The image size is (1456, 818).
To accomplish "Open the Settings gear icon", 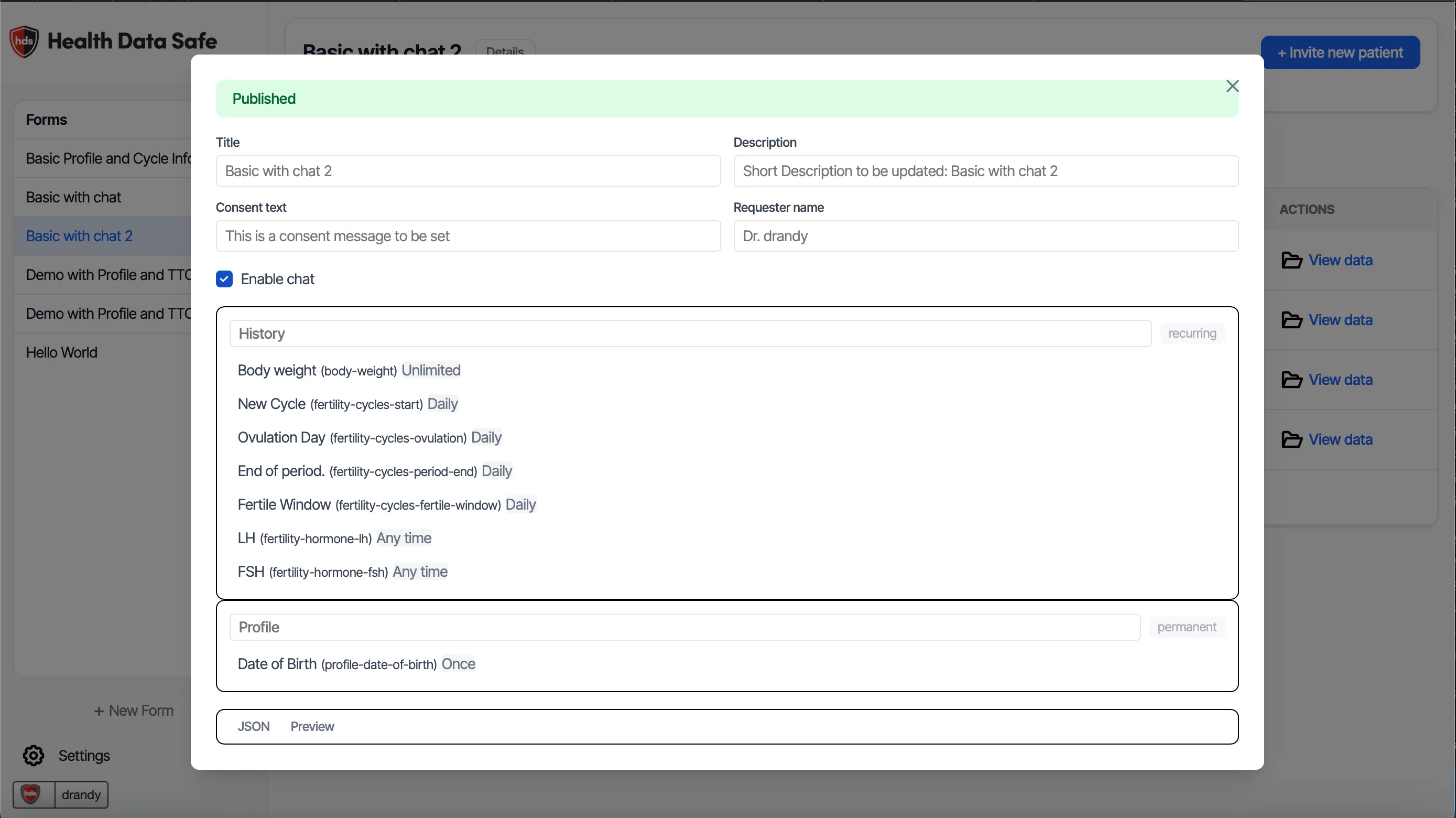I will [x=33, y=755].
